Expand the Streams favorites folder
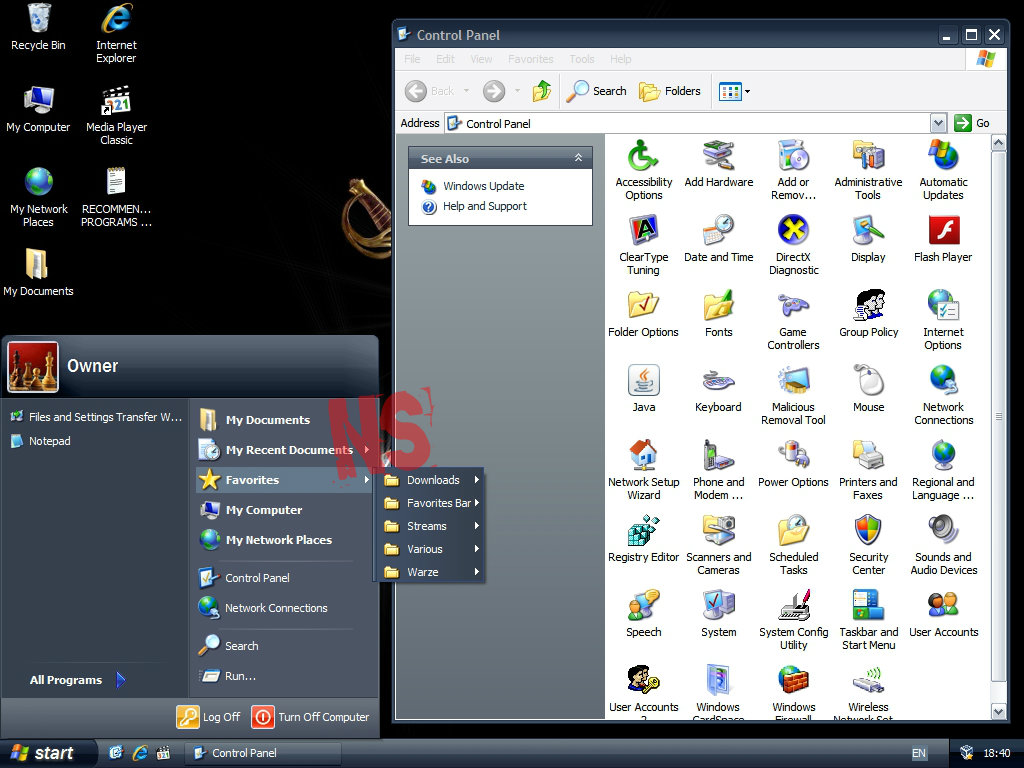1024x768 pixels. tap(432, 526)
